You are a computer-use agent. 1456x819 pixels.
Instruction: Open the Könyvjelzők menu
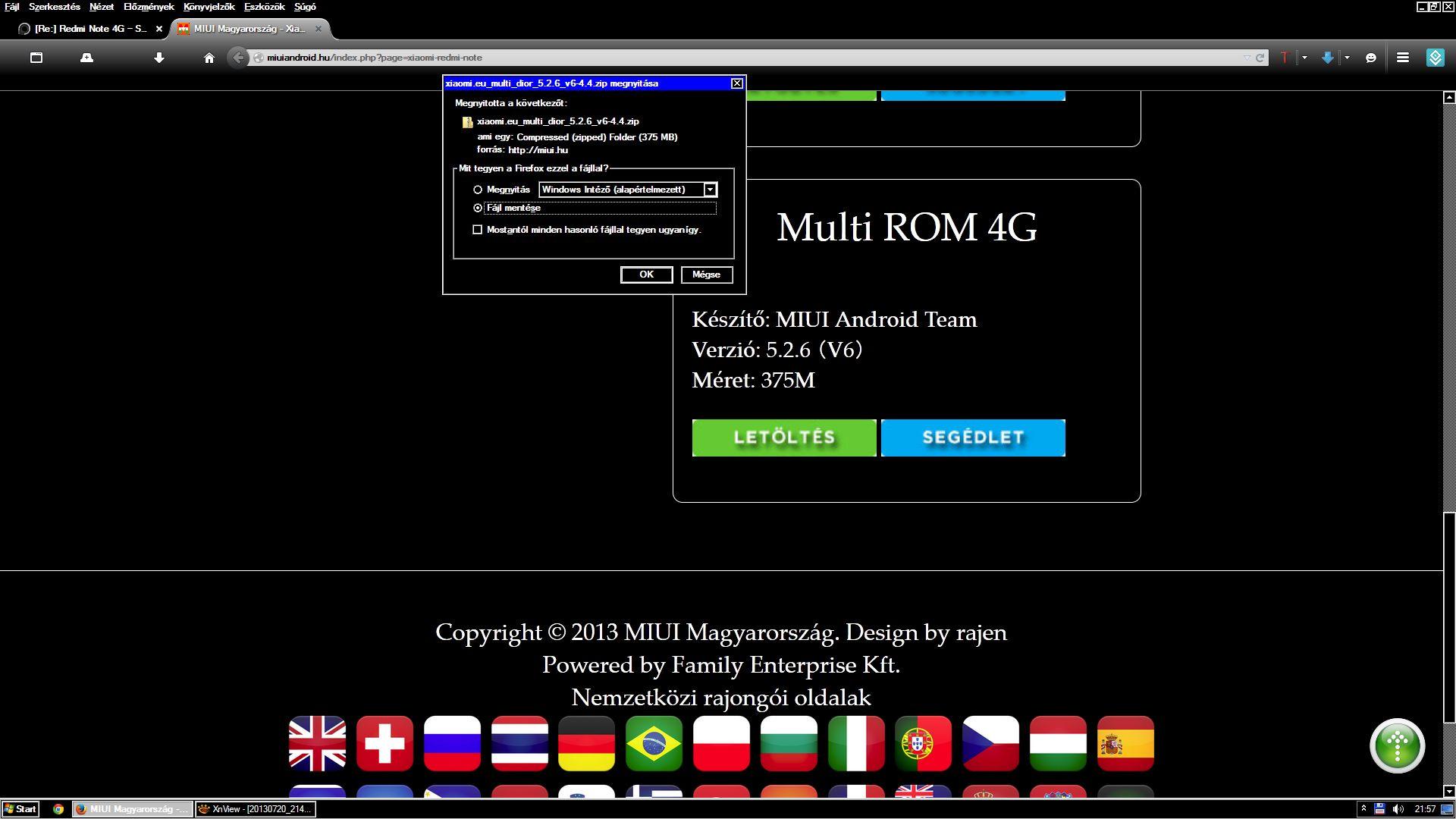(209, 7)
